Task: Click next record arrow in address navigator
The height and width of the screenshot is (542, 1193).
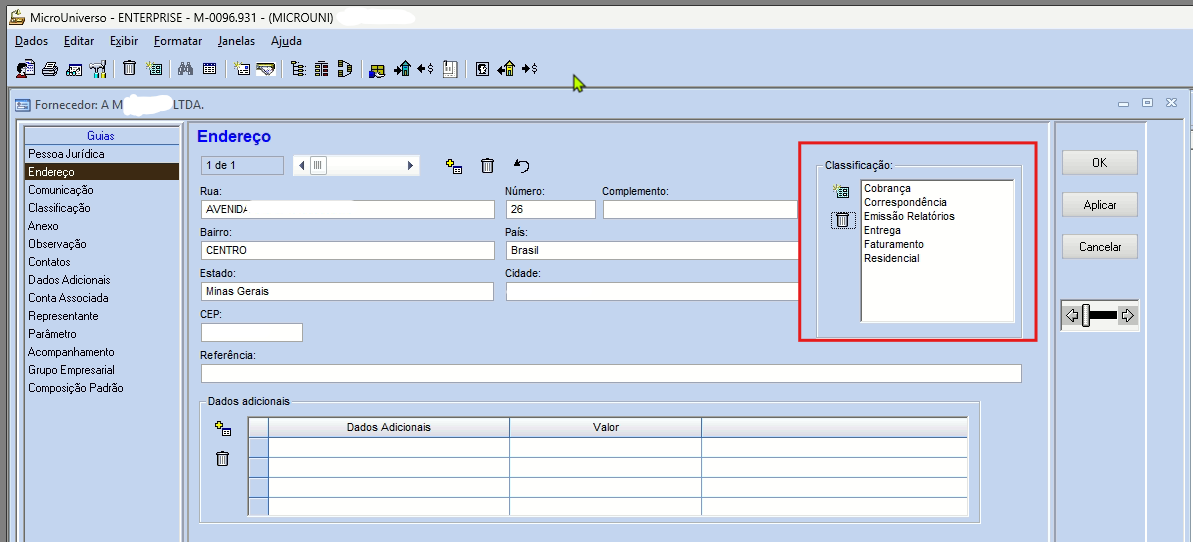Action: pos(410,165)
